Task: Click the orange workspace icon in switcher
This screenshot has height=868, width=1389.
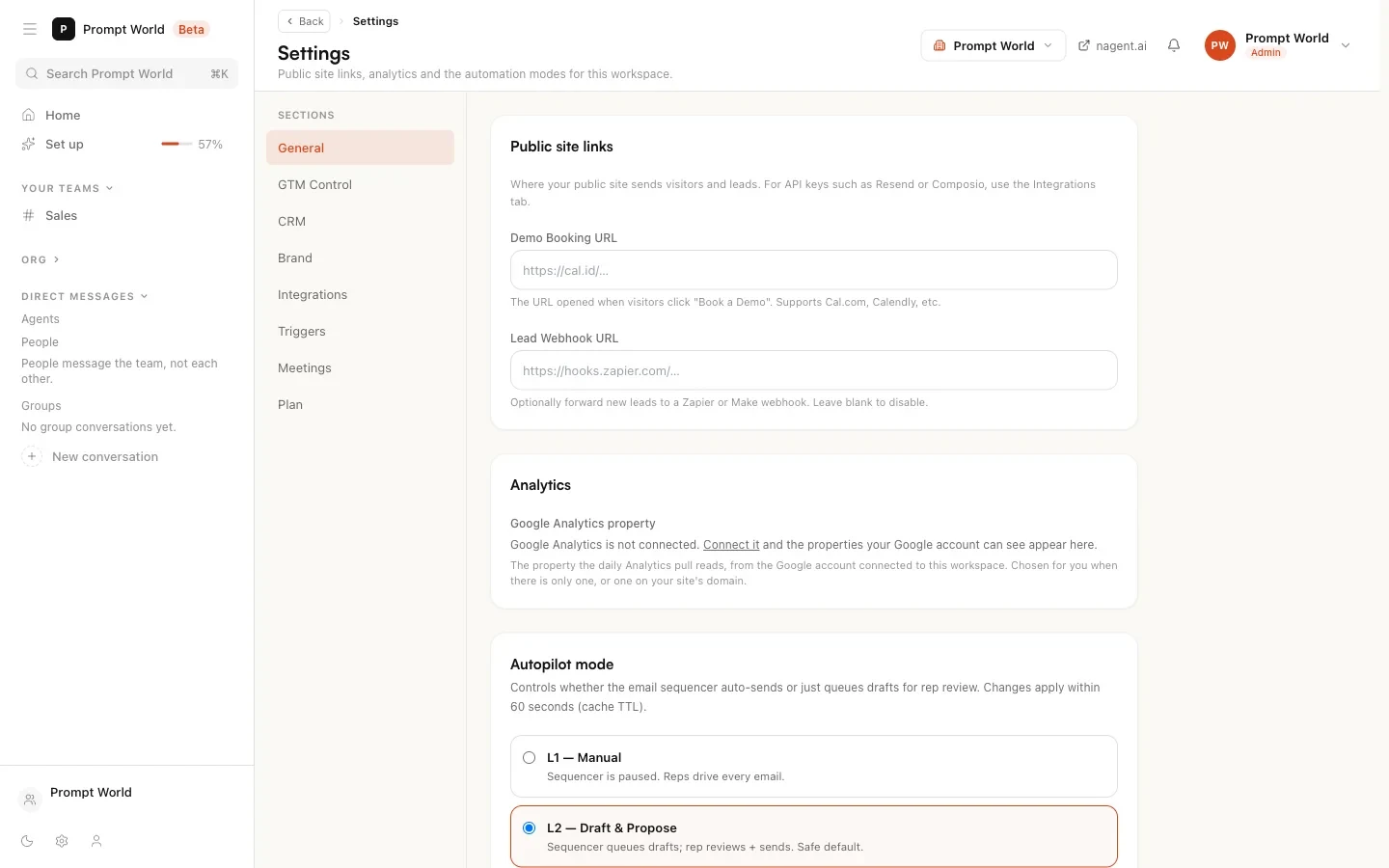Action: [x=940, y=45]
